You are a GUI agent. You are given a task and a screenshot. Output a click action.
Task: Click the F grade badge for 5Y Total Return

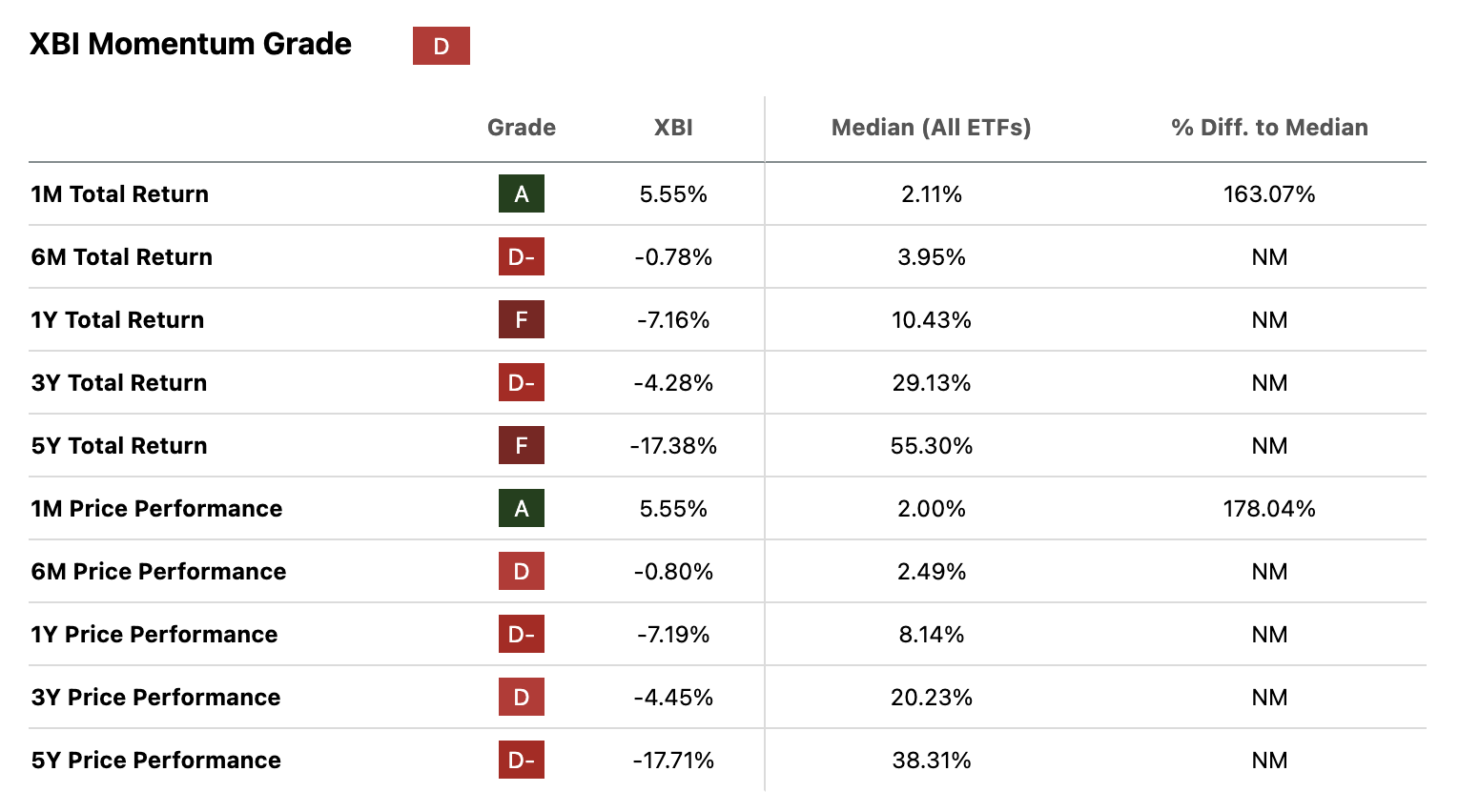coord(521,445)
